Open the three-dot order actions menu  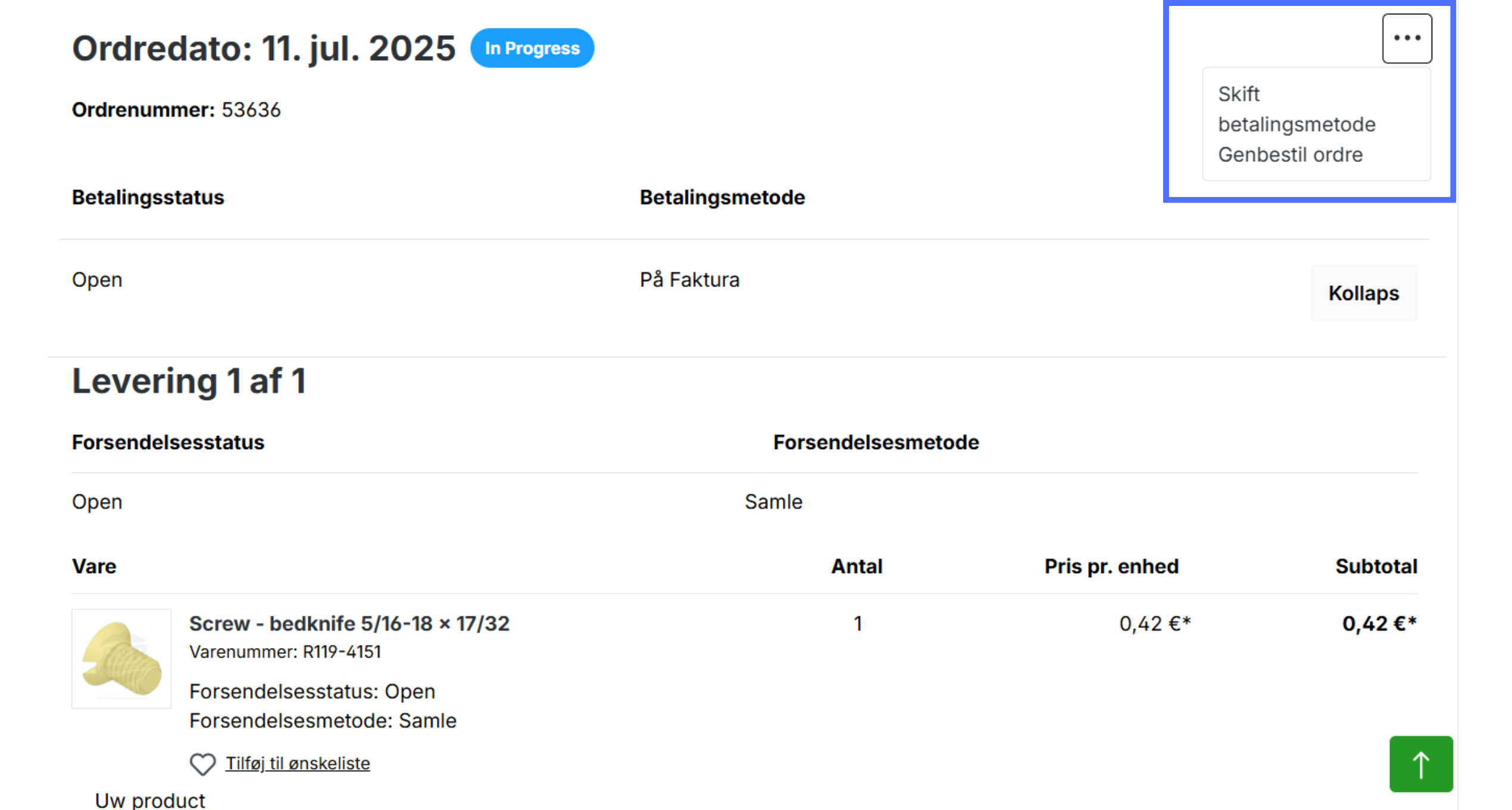(x=1407, y=39)
